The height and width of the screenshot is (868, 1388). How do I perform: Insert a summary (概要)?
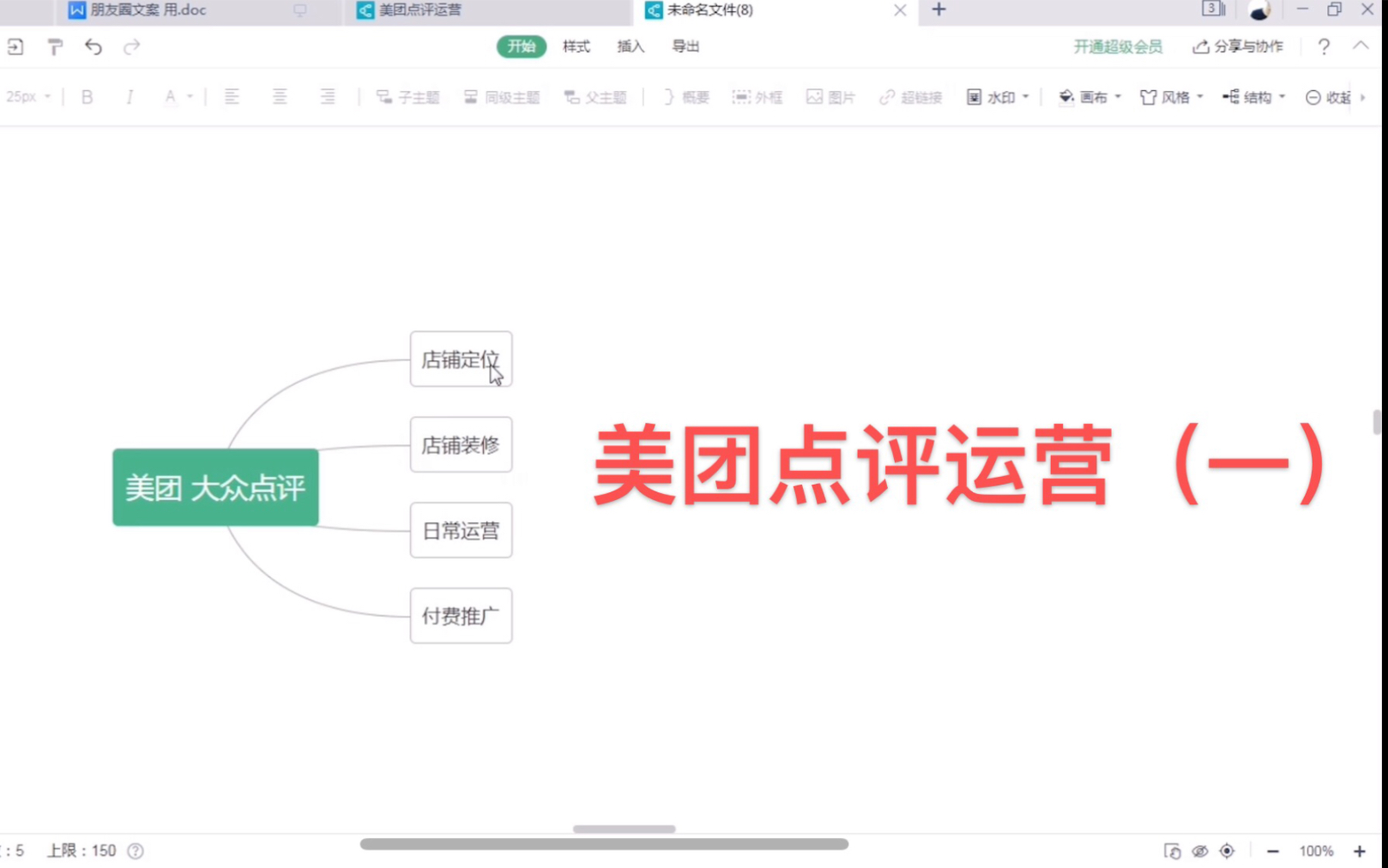coord(686,97)
